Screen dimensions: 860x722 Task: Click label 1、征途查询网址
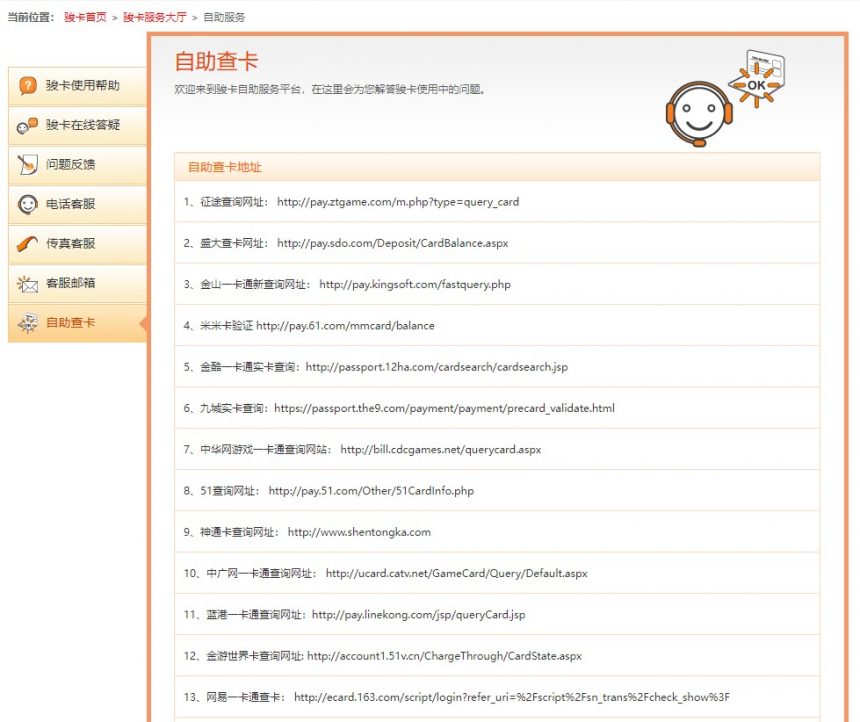tap(226, 202)
